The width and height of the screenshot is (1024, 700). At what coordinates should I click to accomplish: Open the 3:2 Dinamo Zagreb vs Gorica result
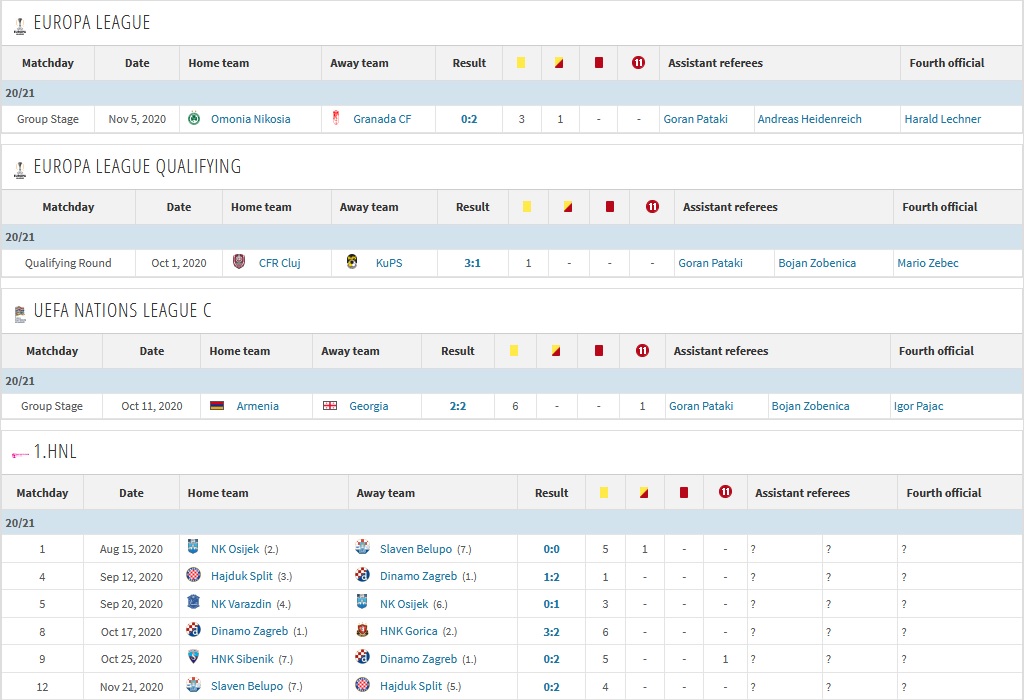551,632
